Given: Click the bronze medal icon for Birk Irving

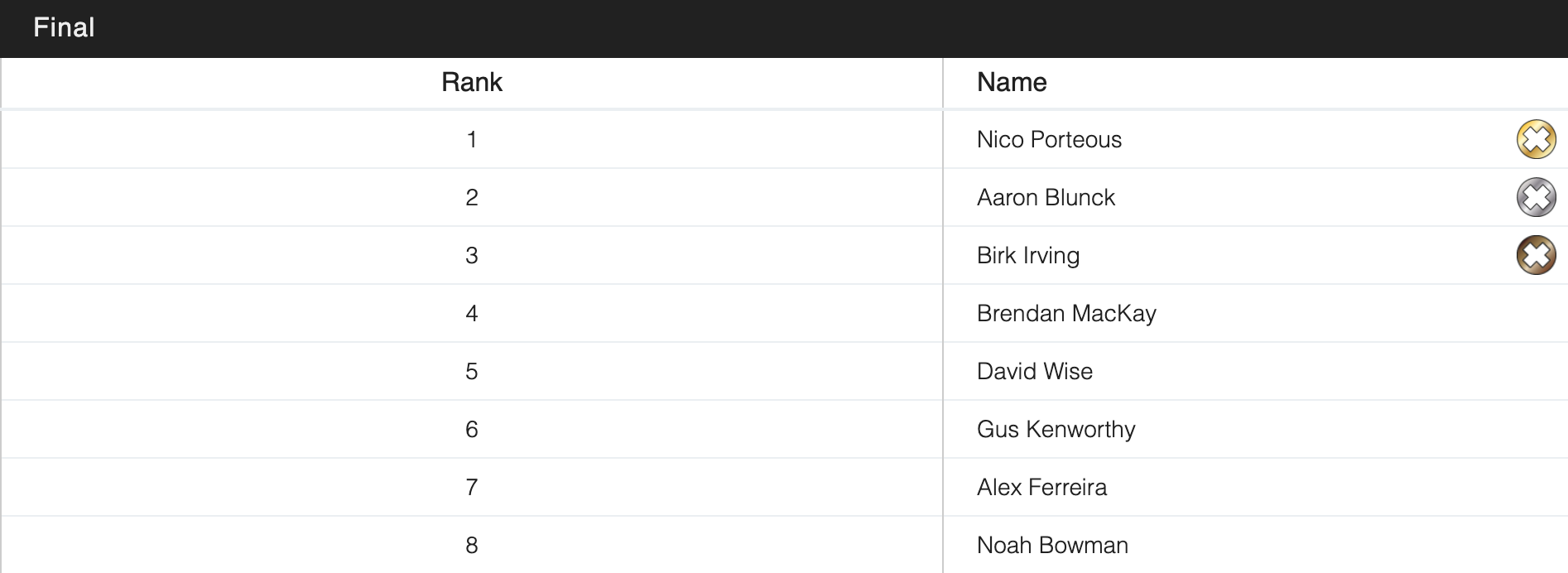Looking at the screenshot, I should (1536, 255).
